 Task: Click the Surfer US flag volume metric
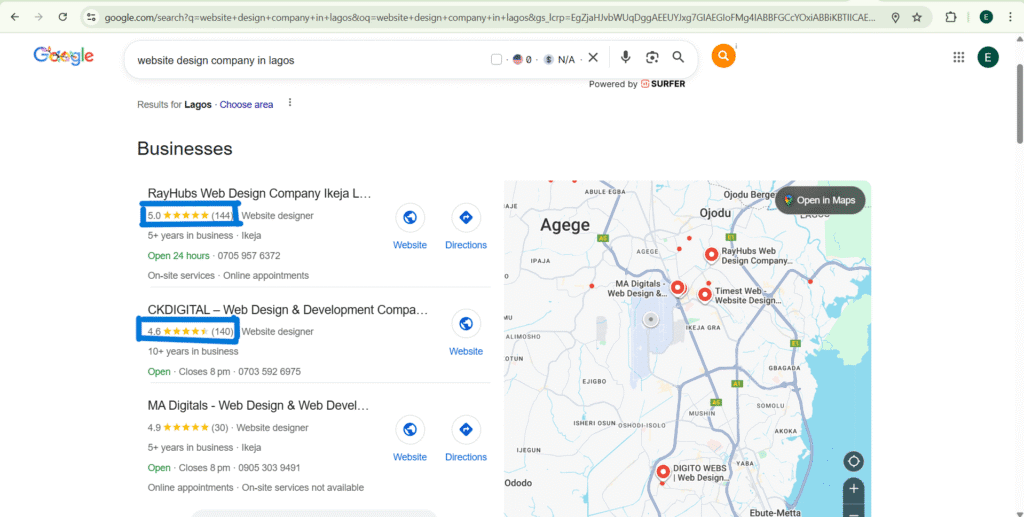tap(522, 59)
